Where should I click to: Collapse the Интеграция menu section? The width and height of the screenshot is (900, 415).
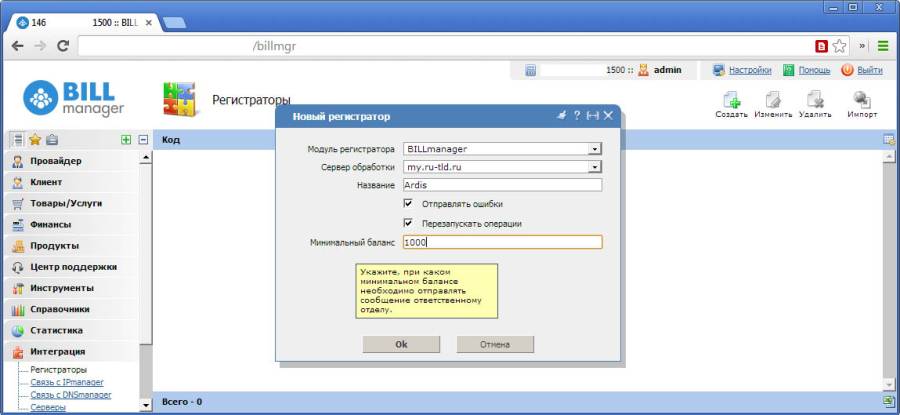pyautogui.click(x=71, y=351)
